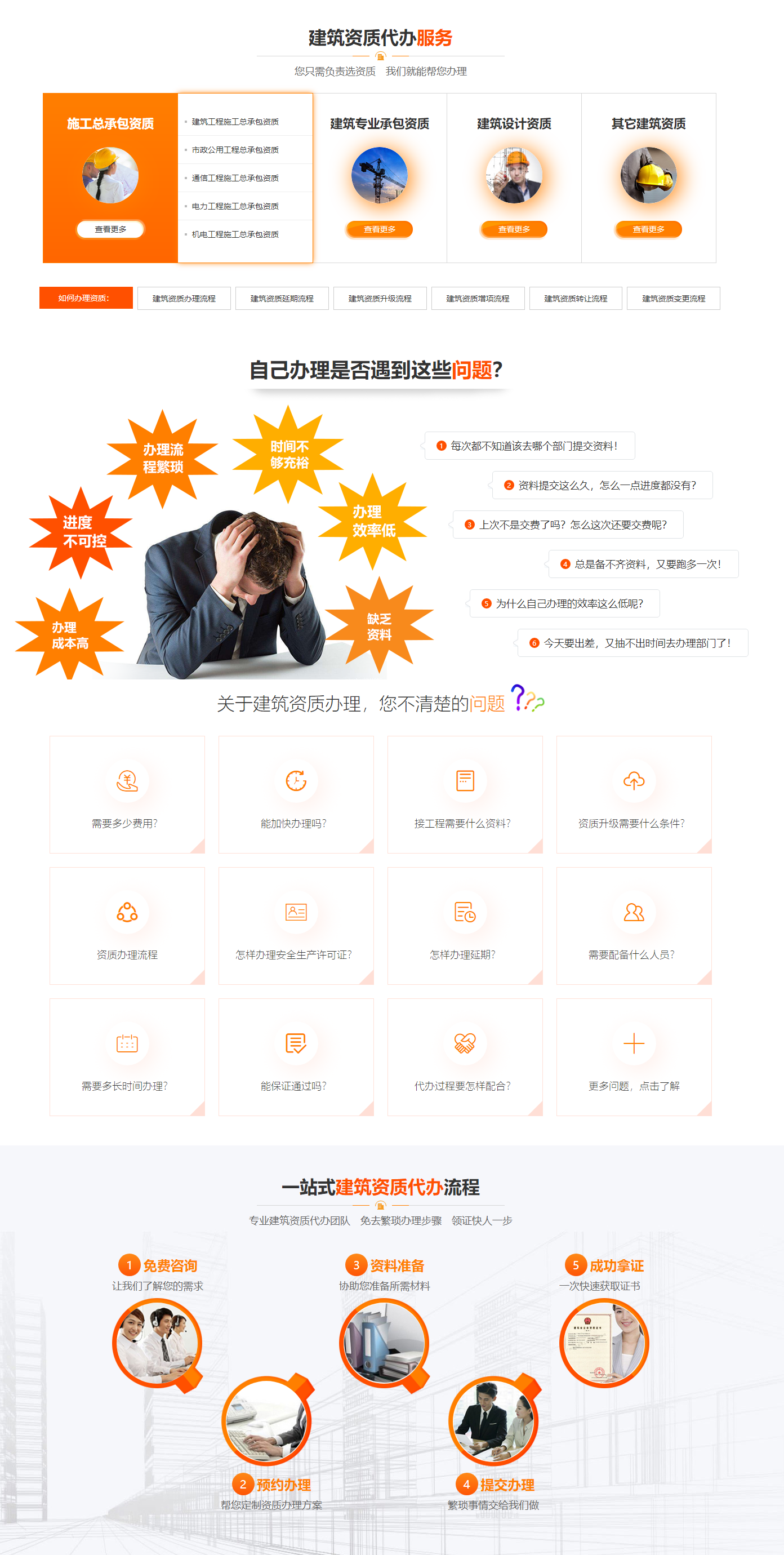Viewport: 784px width, 1555px height.
Task: Select the 建筑资质变更流程 tab
Action: click(673, 299)
